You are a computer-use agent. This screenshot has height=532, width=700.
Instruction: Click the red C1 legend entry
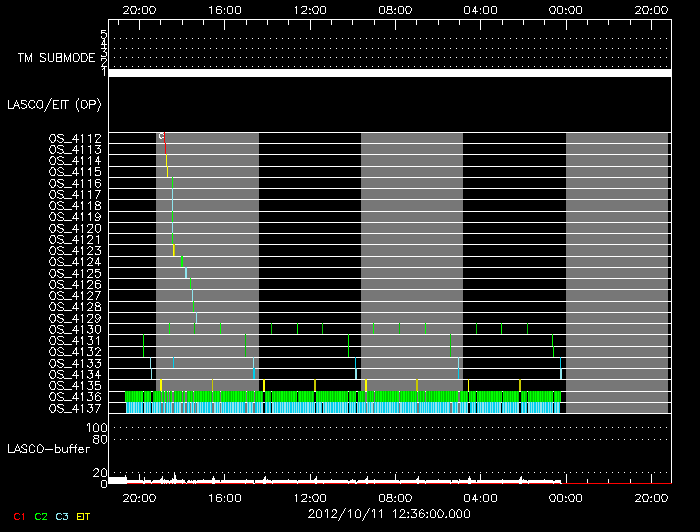[18, 516]
